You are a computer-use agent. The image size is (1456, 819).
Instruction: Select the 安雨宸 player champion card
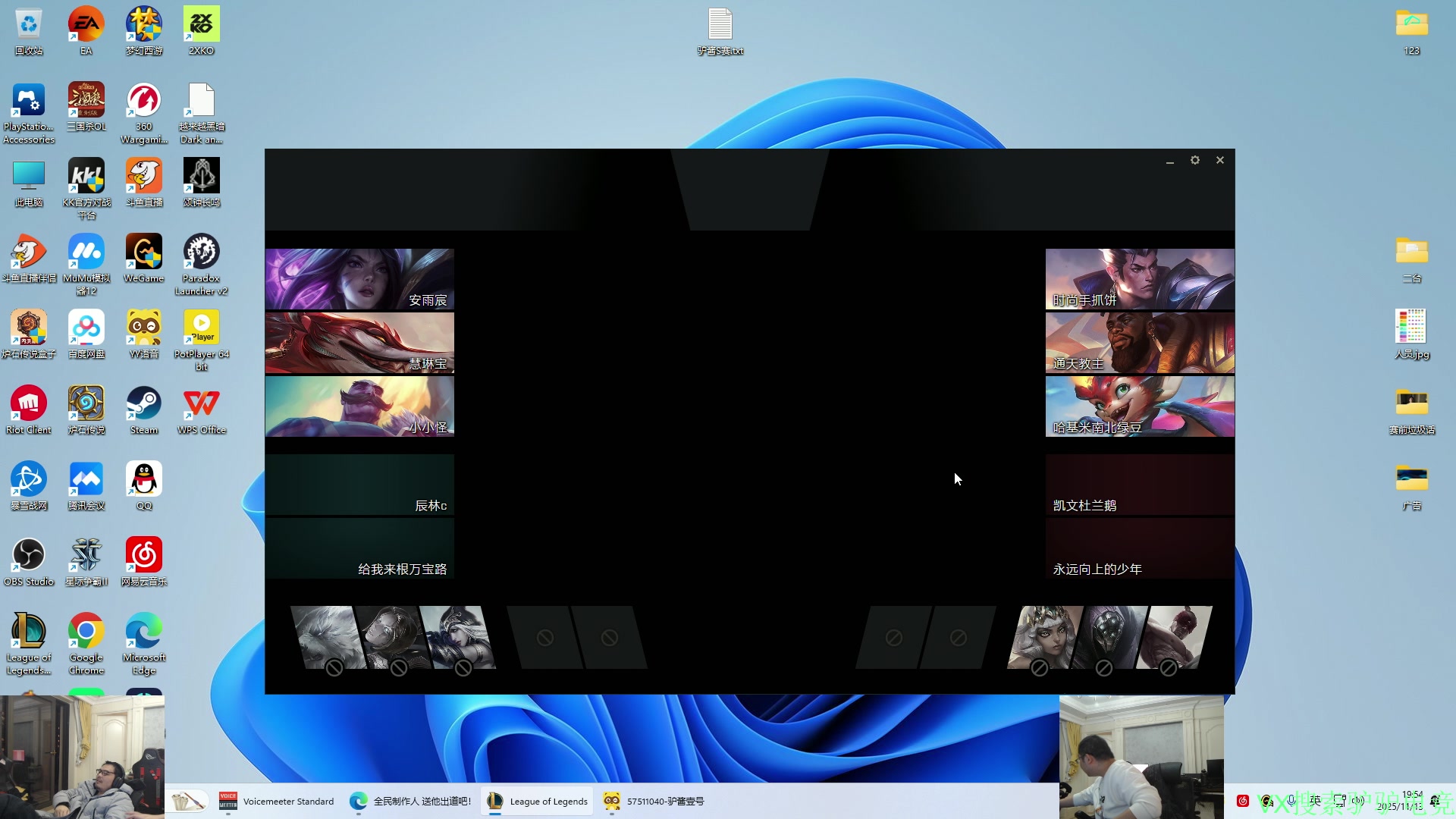[x=359, y=278]
